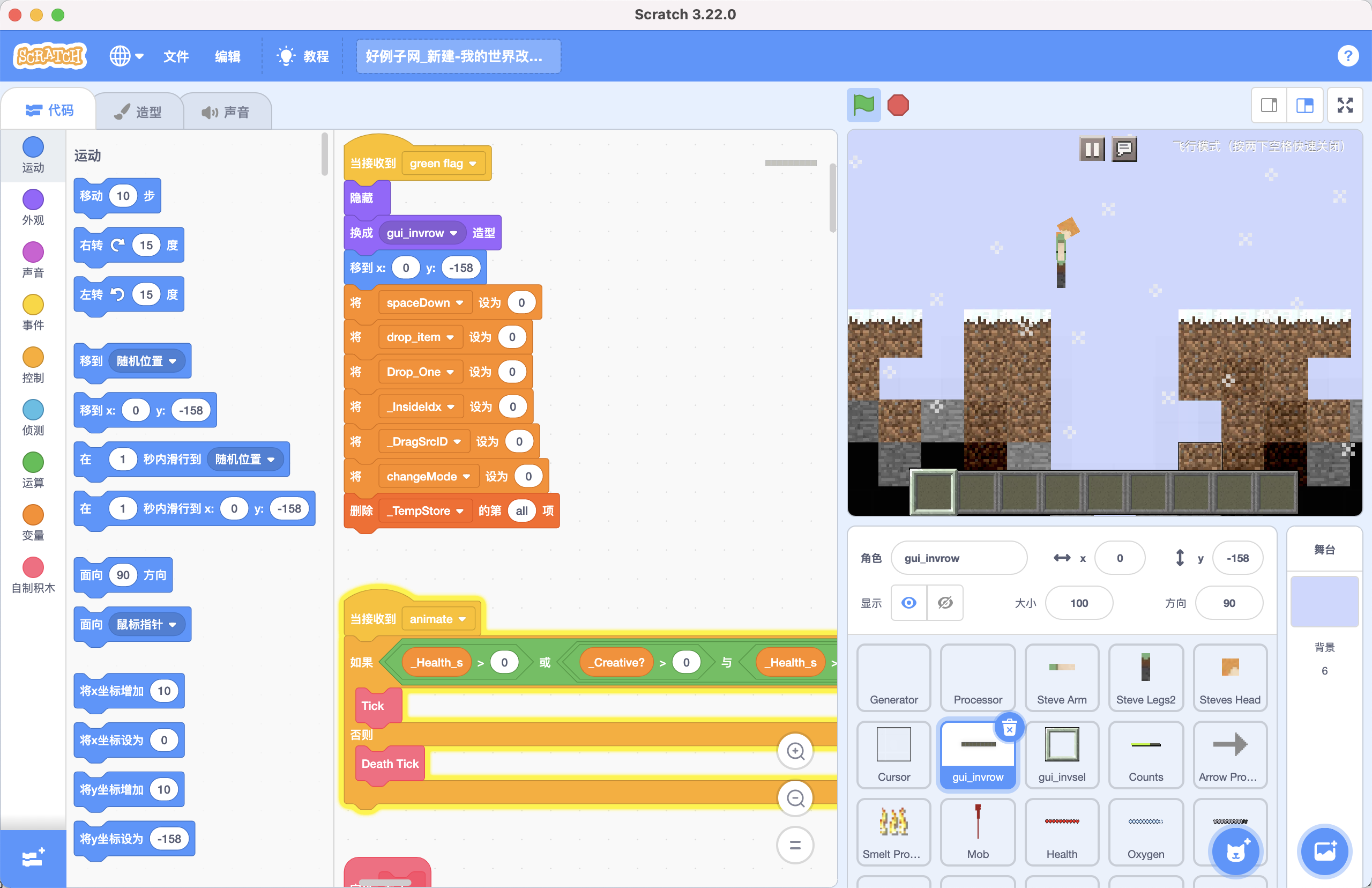This screenshot has height=888, width=1372.
Task: Select the 运动 motion category circle
Action: 33,147
